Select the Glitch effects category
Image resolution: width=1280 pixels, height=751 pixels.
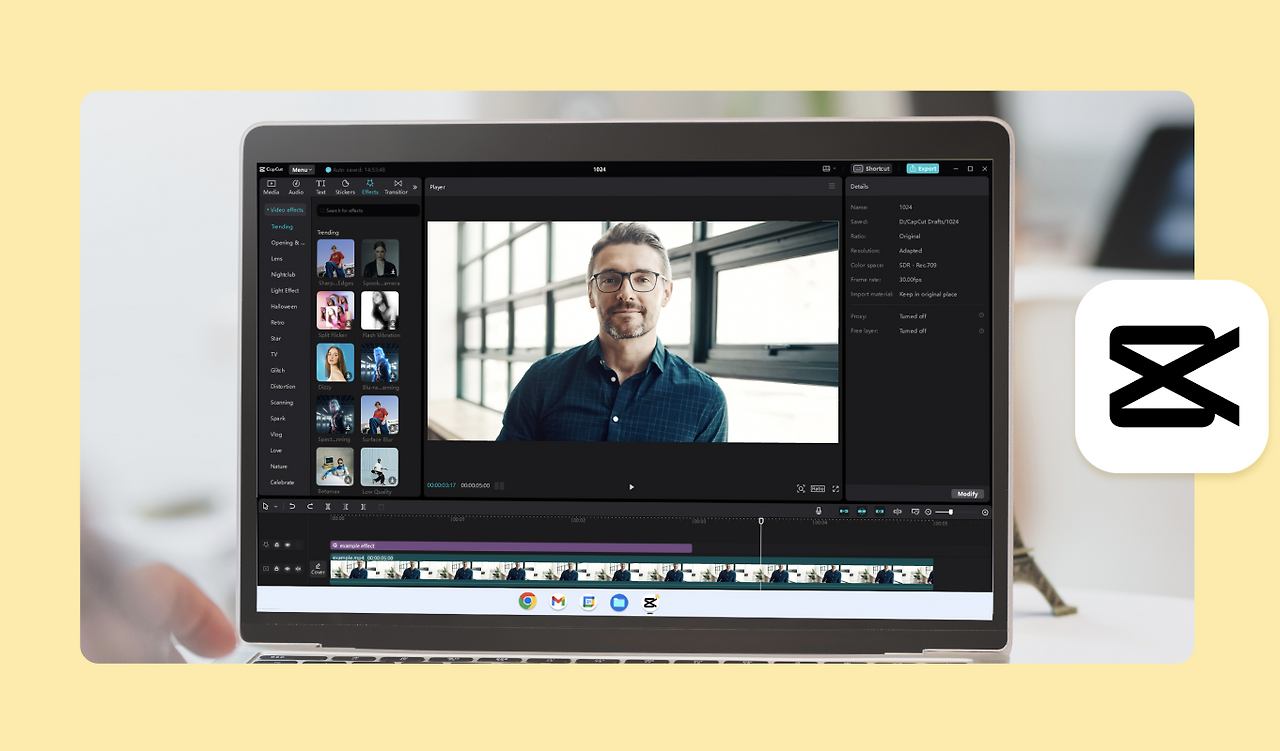coord(278,371)
